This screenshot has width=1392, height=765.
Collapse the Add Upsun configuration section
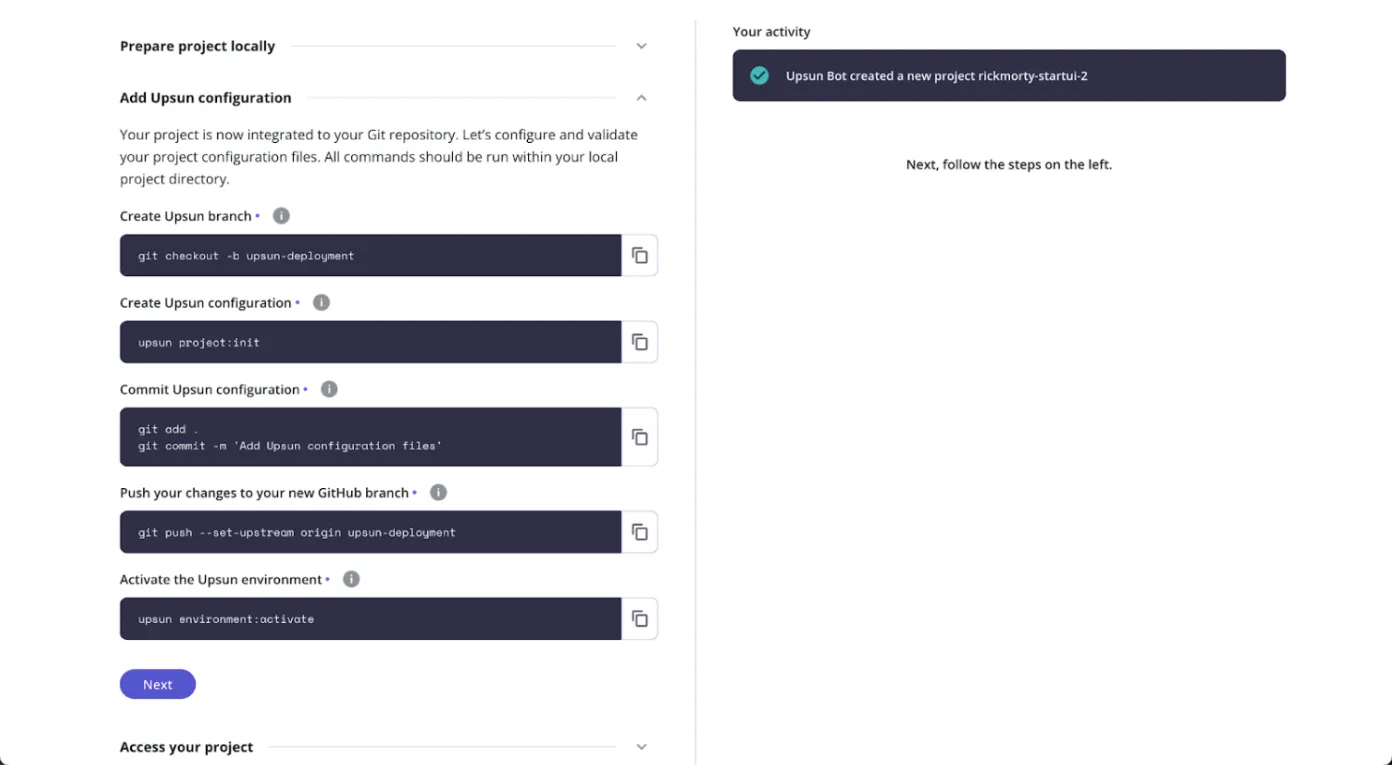pyautogui.click(x=642, y=98)
